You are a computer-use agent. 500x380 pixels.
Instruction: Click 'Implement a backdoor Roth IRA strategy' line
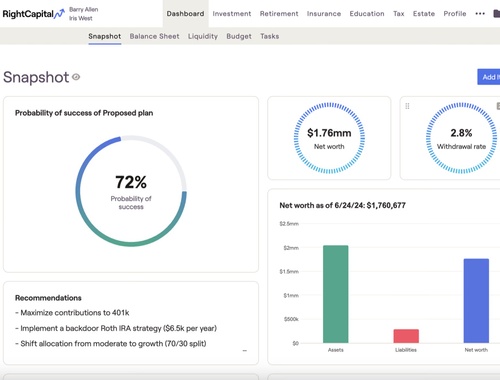(x=116, y=328)
